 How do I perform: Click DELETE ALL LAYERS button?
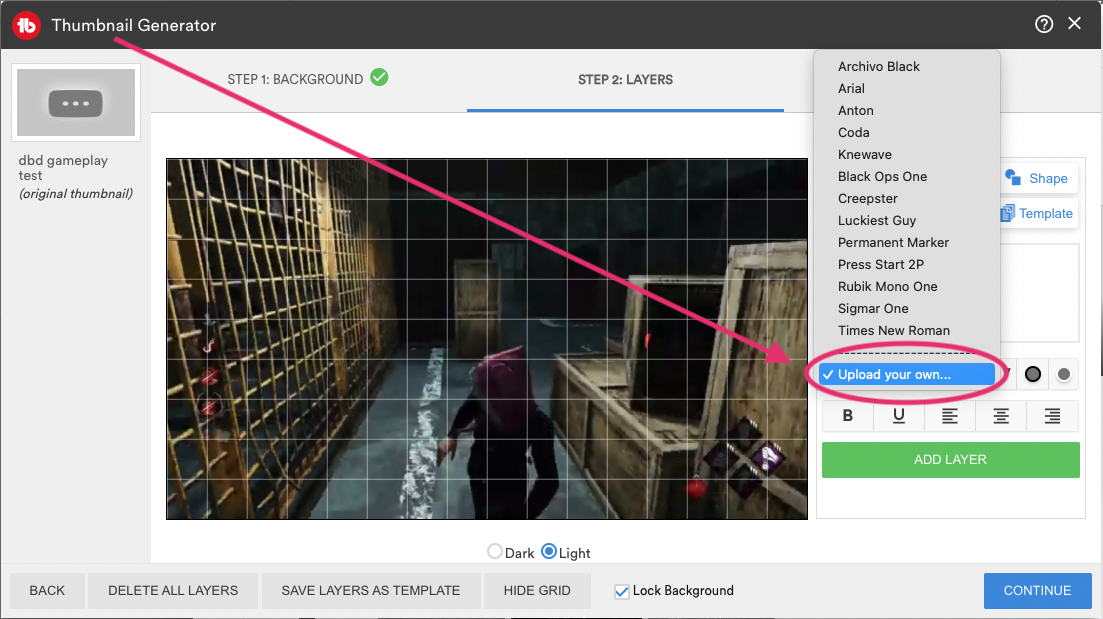173,590
